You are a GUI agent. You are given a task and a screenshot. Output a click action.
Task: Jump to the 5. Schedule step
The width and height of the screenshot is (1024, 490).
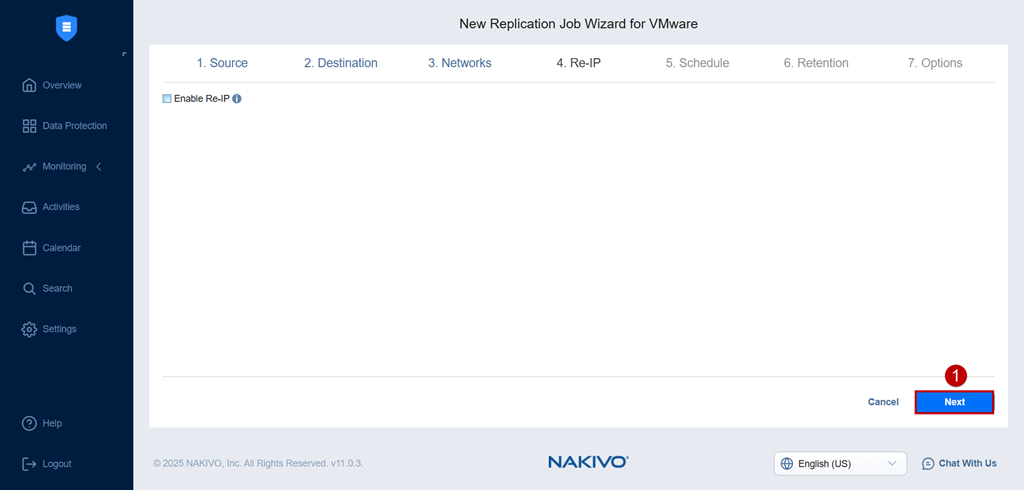(x=697, y=63)
